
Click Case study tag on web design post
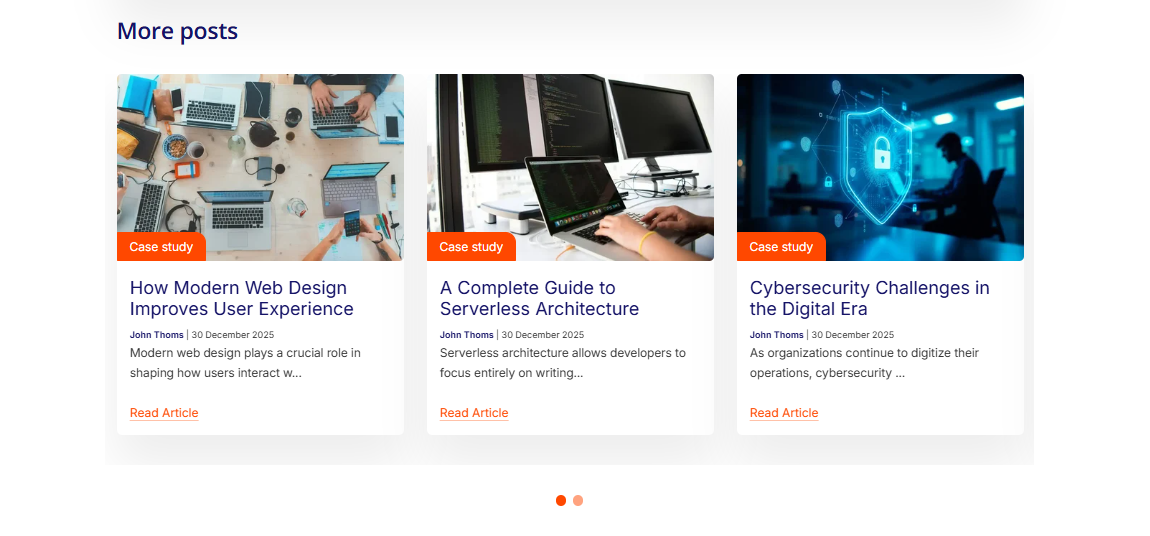161,247
